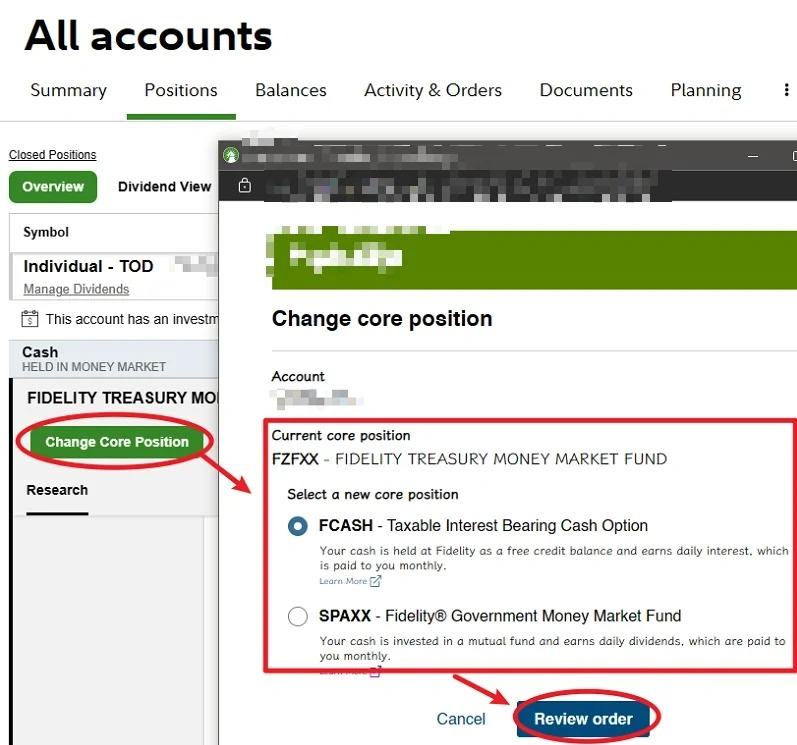Click the Symbol column header
The image size is (797, 745).
pos(46,232)
